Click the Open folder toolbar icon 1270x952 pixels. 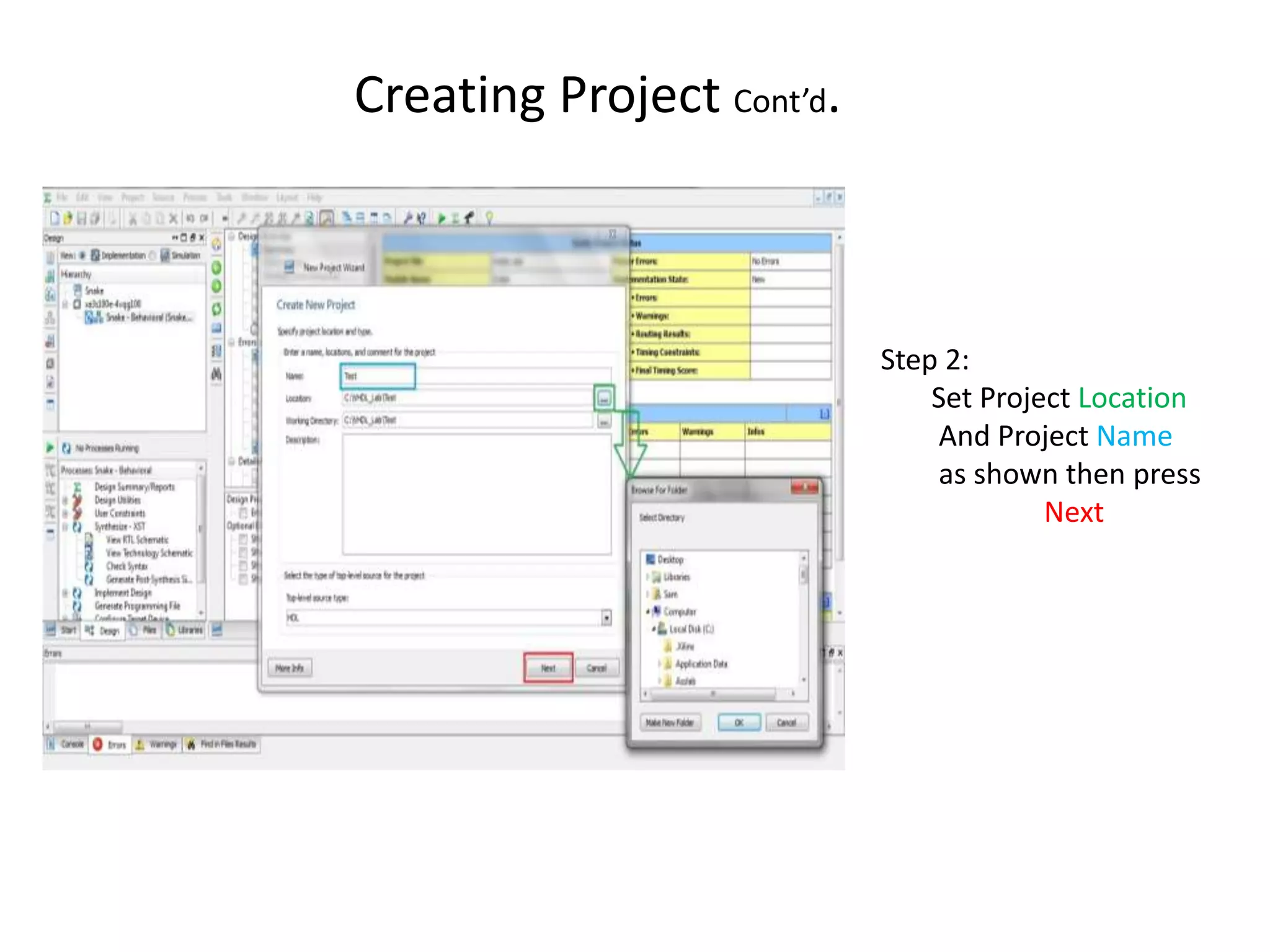(68, 218)
